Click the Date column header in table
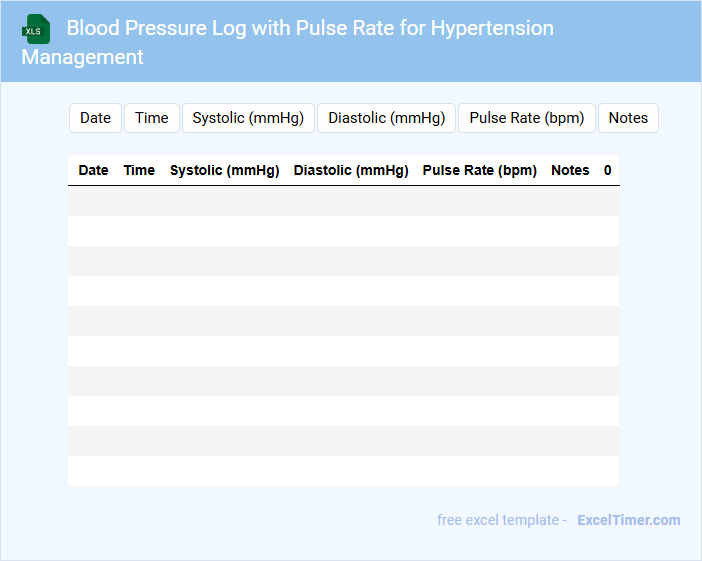The width and height of the screenshot is (702, 561). [93, 170]
